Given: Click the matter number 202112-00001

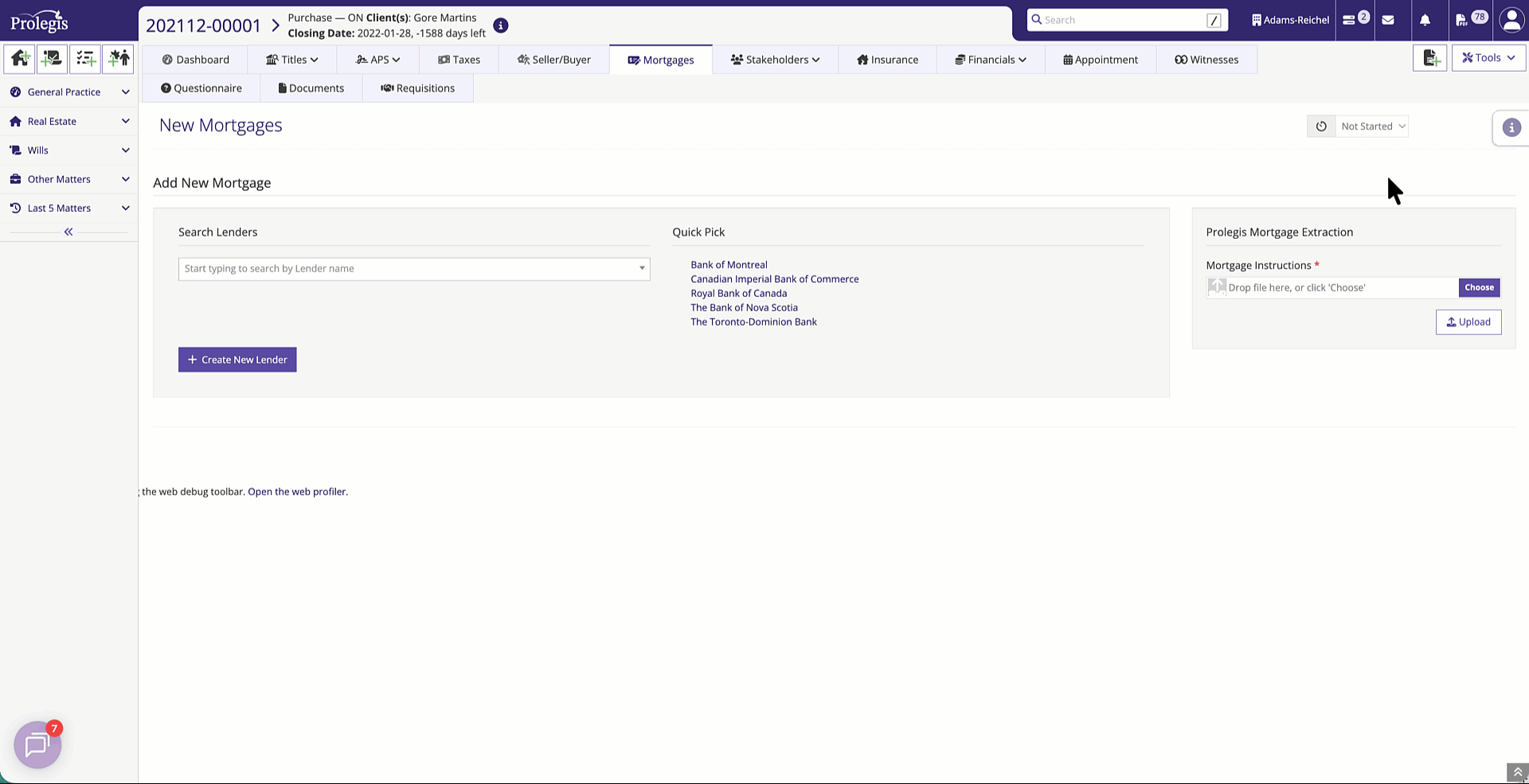Looking at the screenshot, I should click(203, 25).
